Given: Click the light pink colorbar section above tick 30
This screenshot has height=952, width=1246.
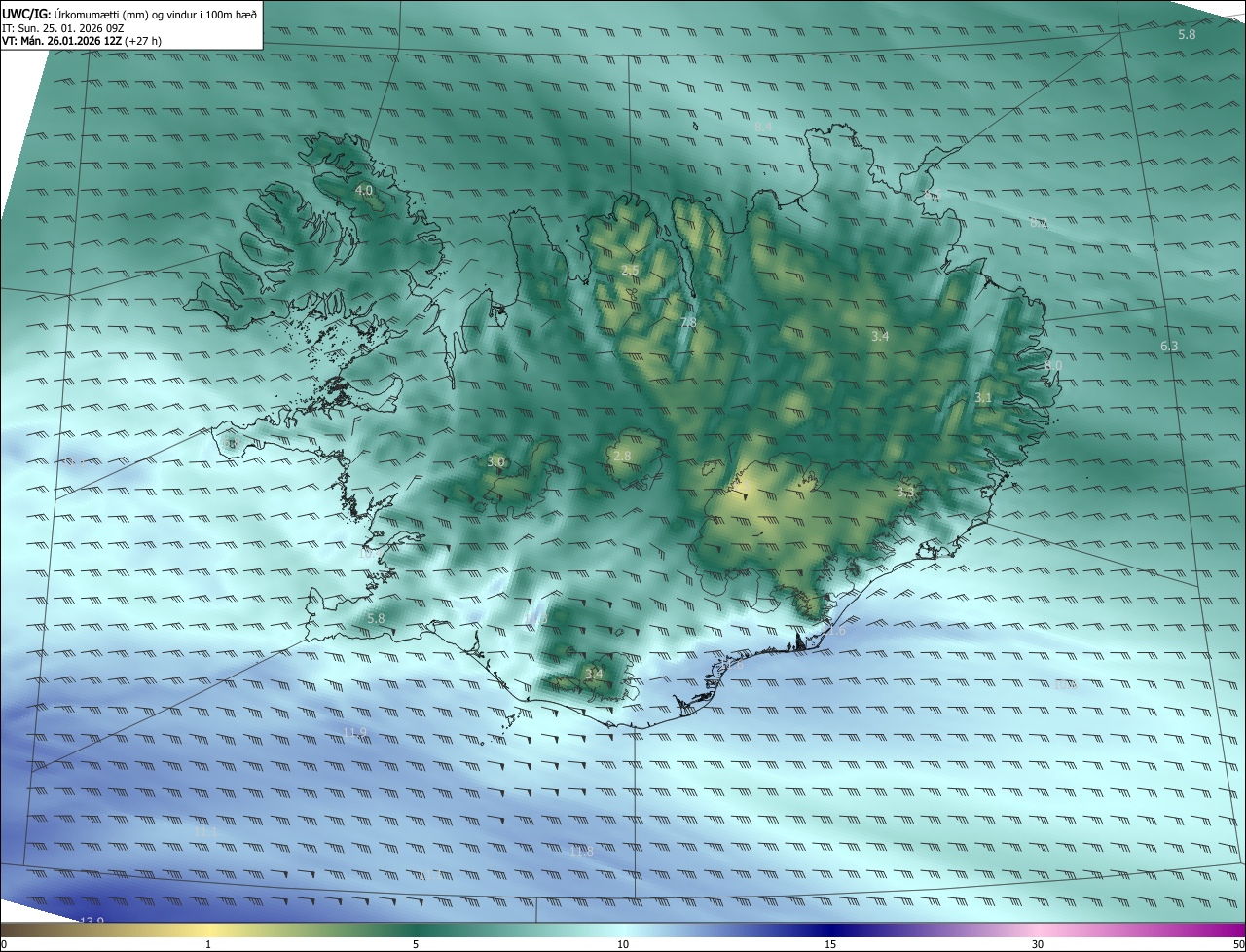Looking at the screenshot, I should [x=1038, y=930].
